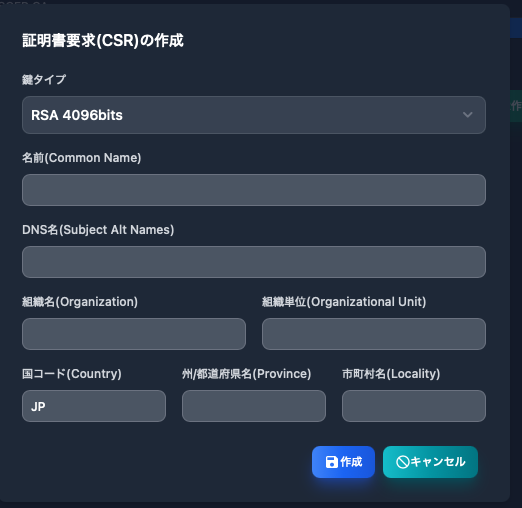Image resolution: width=522 pixels, height=508 pixels.
Task: Click the prohibited circle cancel icon
Action: coord(402,462)
